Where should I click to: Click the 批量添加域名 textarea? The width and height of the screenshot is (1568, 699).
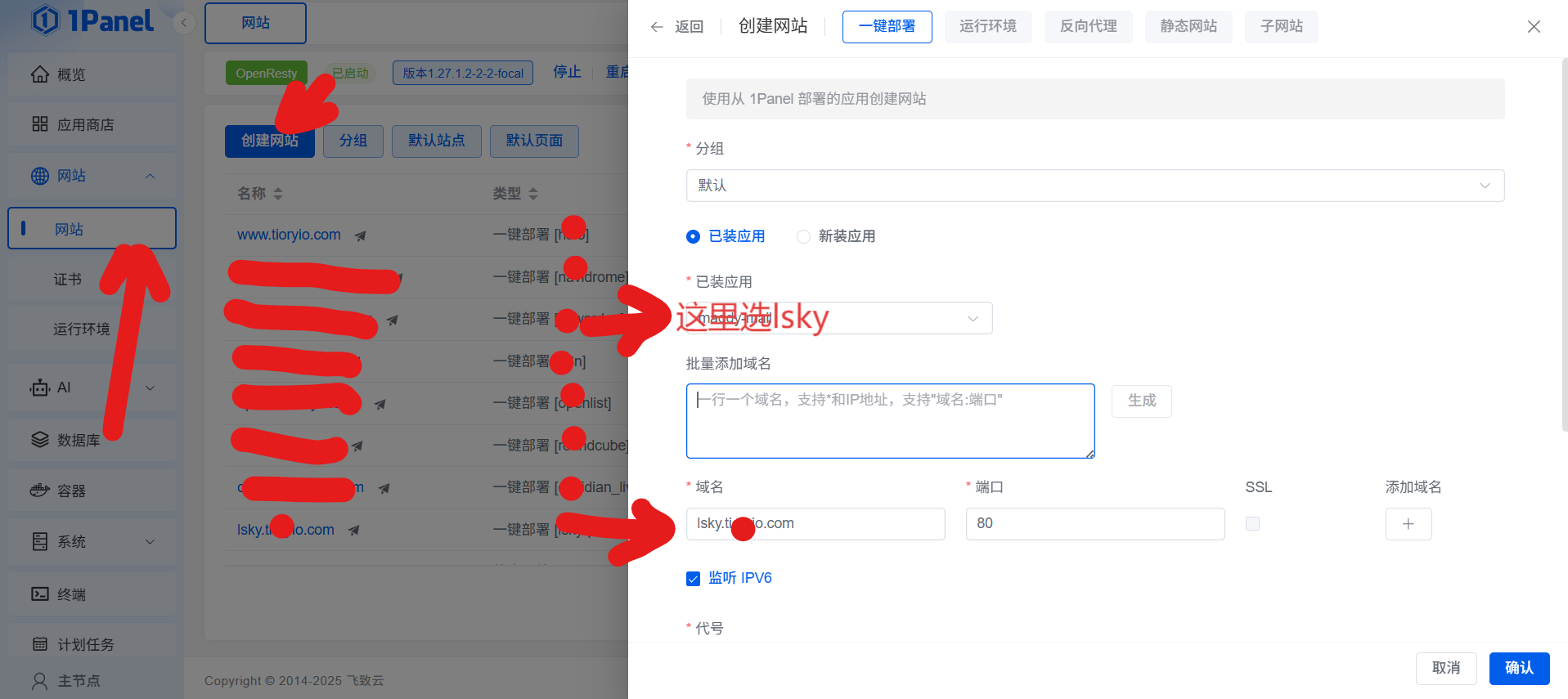[891, 421]
